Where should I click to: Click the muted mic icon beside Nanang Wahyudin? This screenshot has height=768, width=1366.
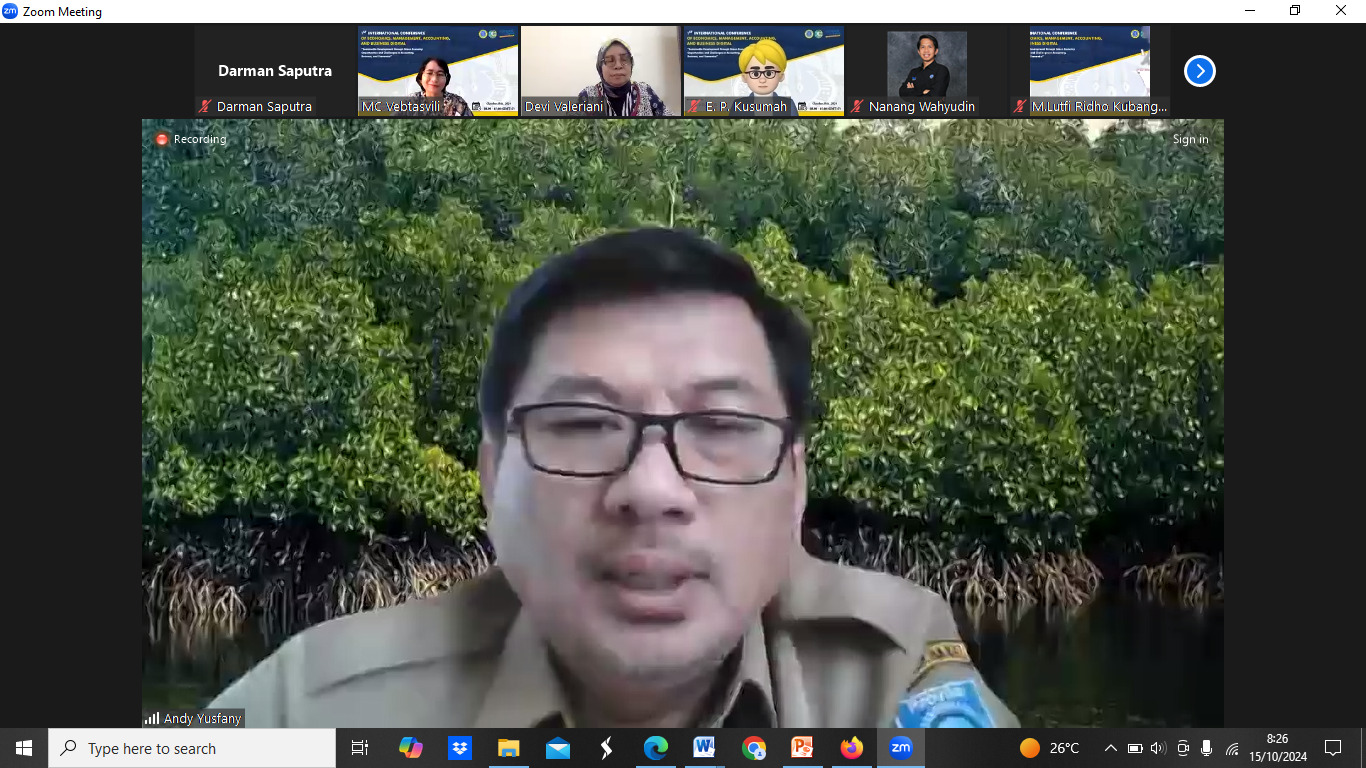[x=857, y=106]
